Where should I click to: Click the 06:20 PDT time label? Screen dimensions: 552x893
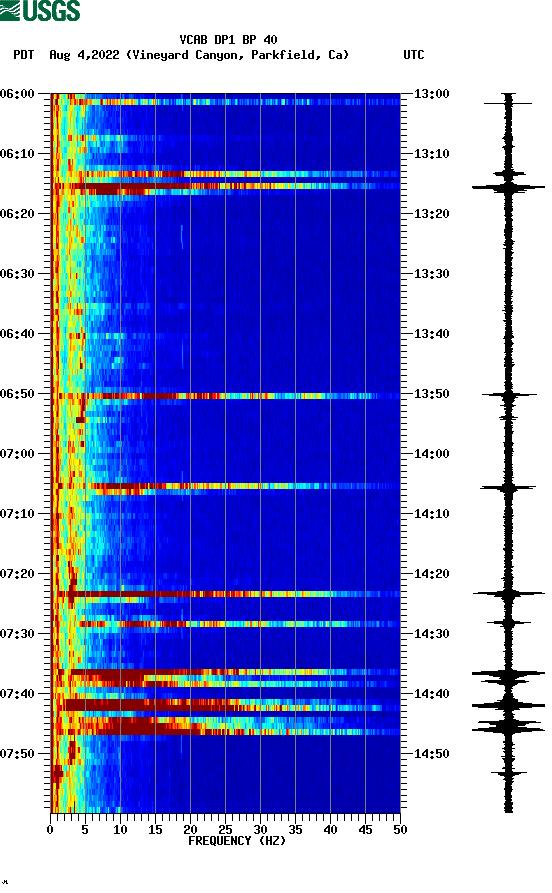point(17,214)
